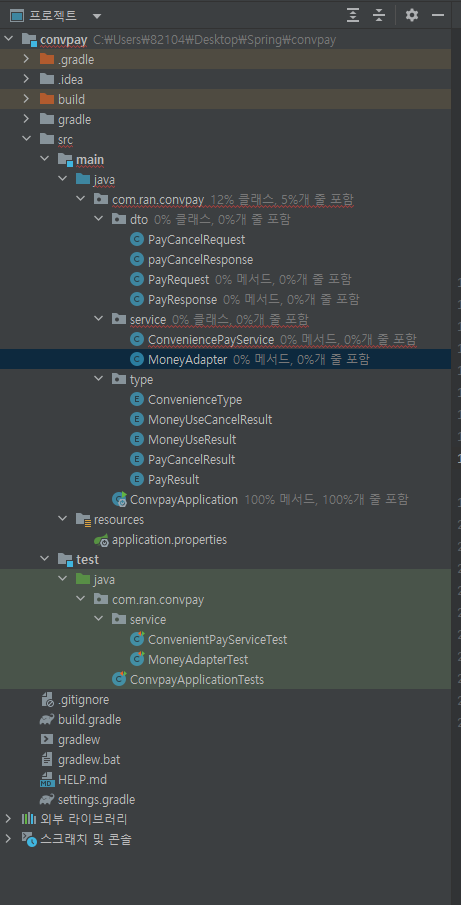Select MoneyAdapterTest file name
461x905 pixels.
click(x=198, y=659)
